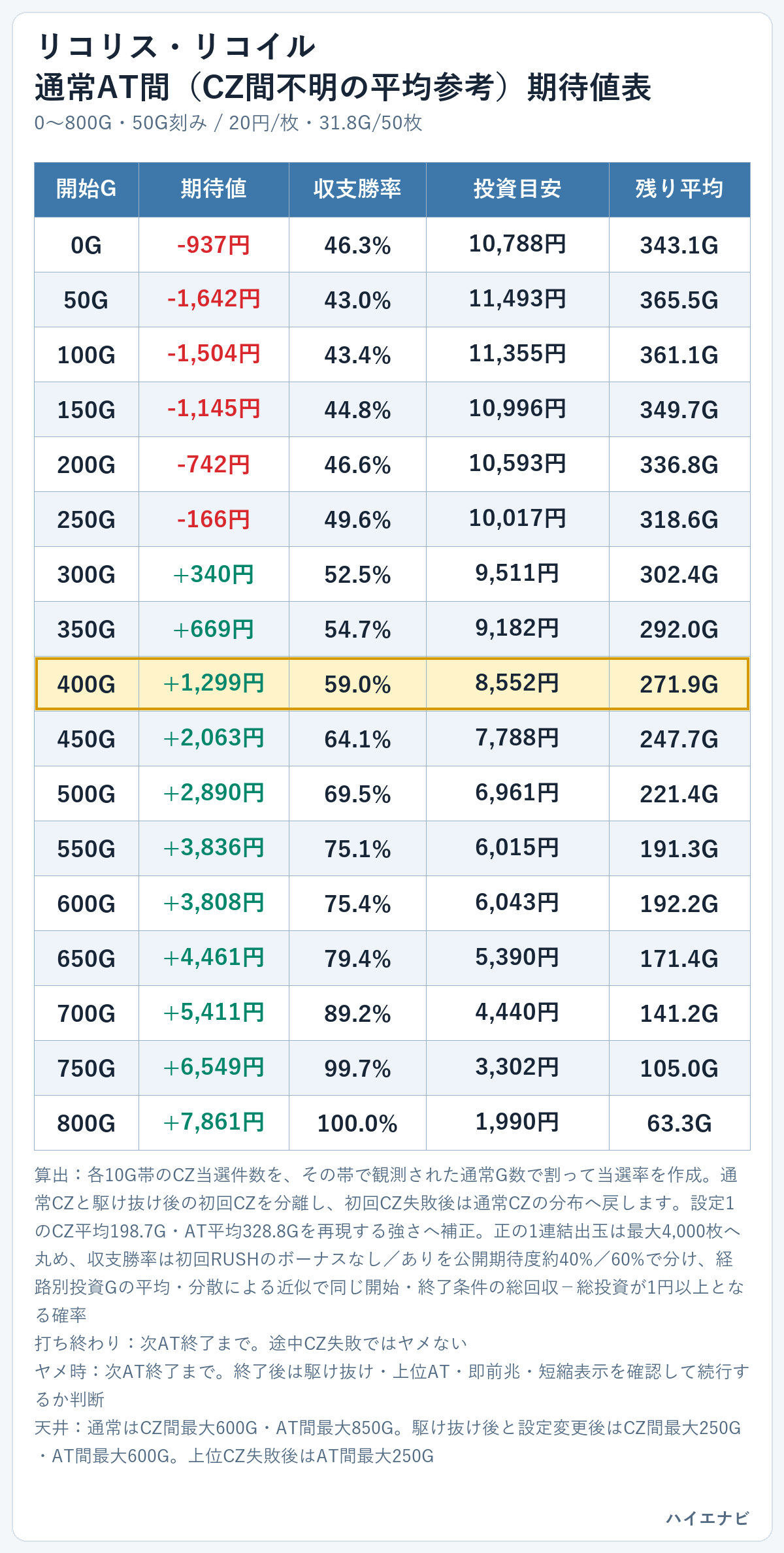Select the highlighted 400G row label
Screen dimensions: 784x1553
[86, 684]
